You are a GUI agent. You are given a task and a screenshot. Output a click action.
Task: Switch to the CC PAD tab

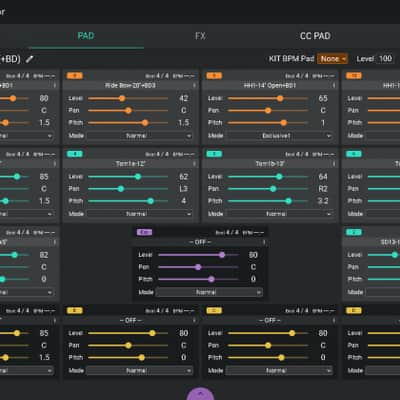(315, 36)
